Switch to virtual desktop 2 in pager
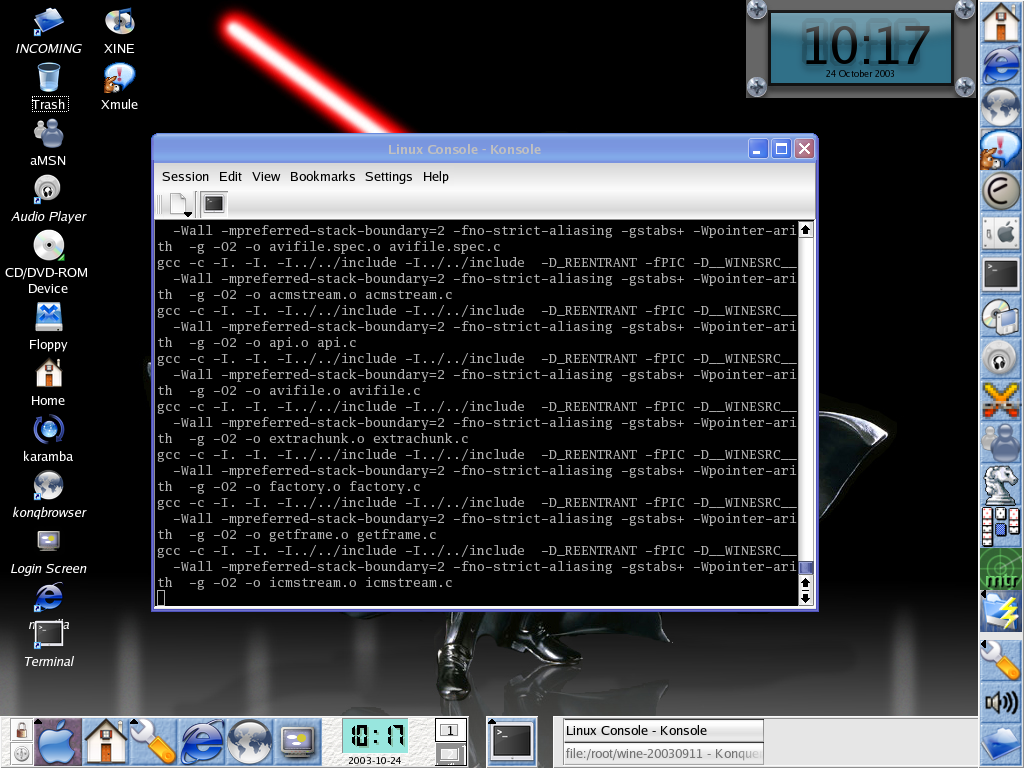This screenshot has height=768, width=1024. [449, 754]
